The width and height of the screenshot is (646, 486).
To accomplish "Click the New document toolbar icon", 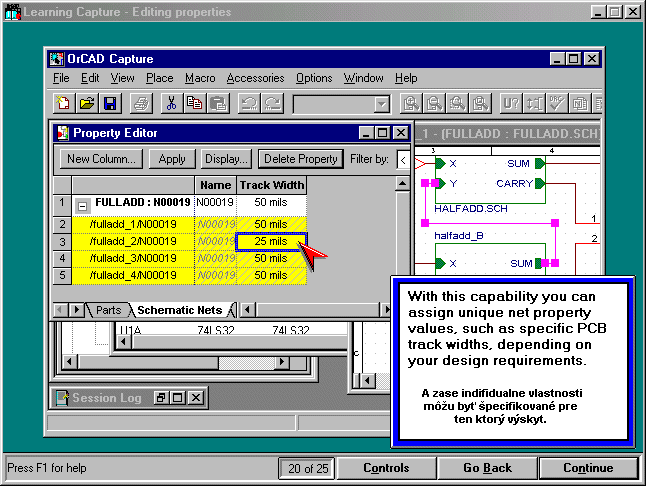I will pyautogui.click(x=65, y=103).
